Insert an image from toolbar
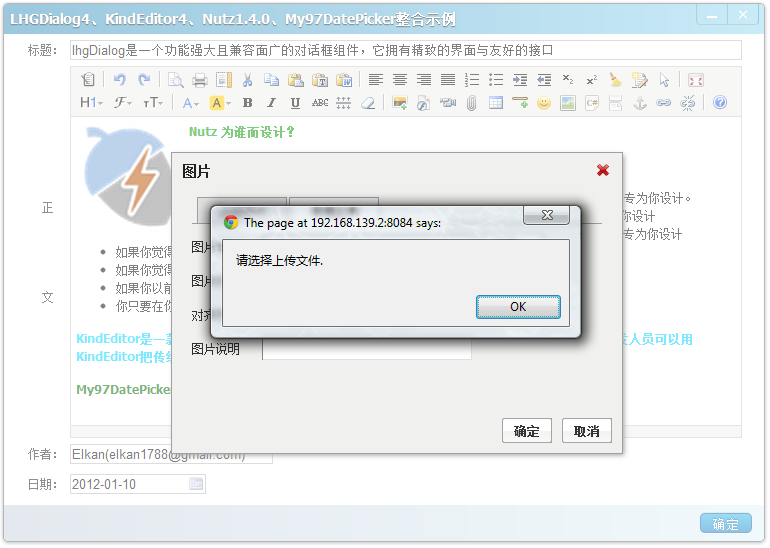Viewport: 770px width, 548px height. click(400, 103)
